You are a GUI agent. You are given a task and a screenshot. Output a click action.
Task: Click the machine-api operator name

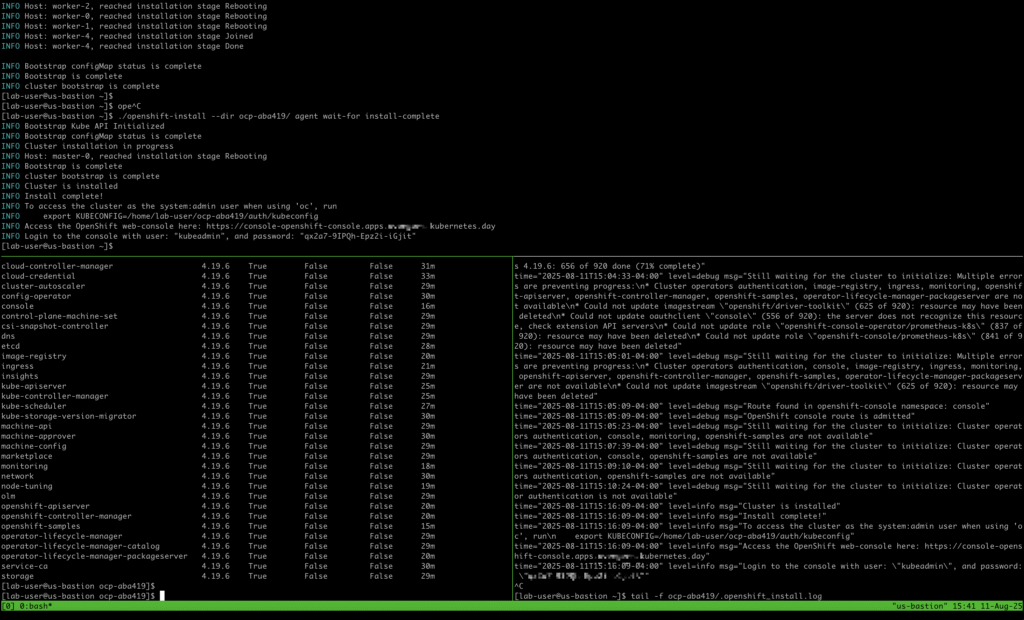pyautogui.click(x=27, y=426)
